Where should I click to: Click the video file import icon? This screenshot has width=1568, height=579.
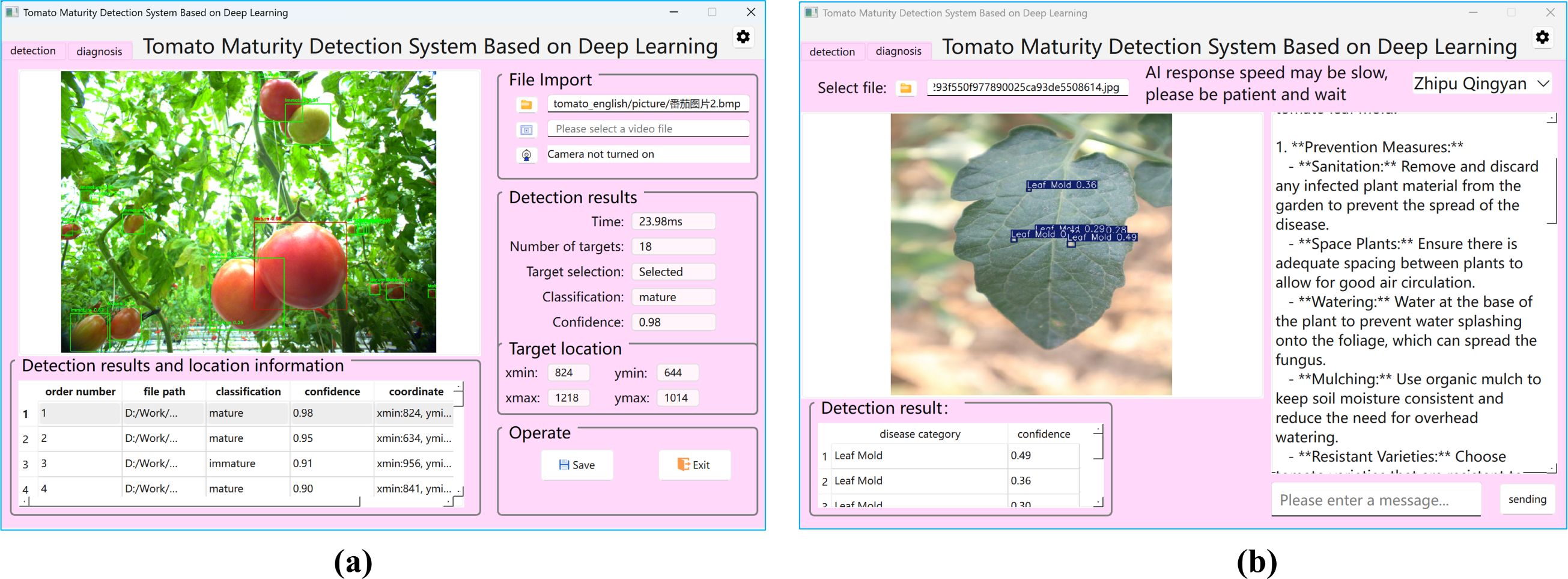526,130
